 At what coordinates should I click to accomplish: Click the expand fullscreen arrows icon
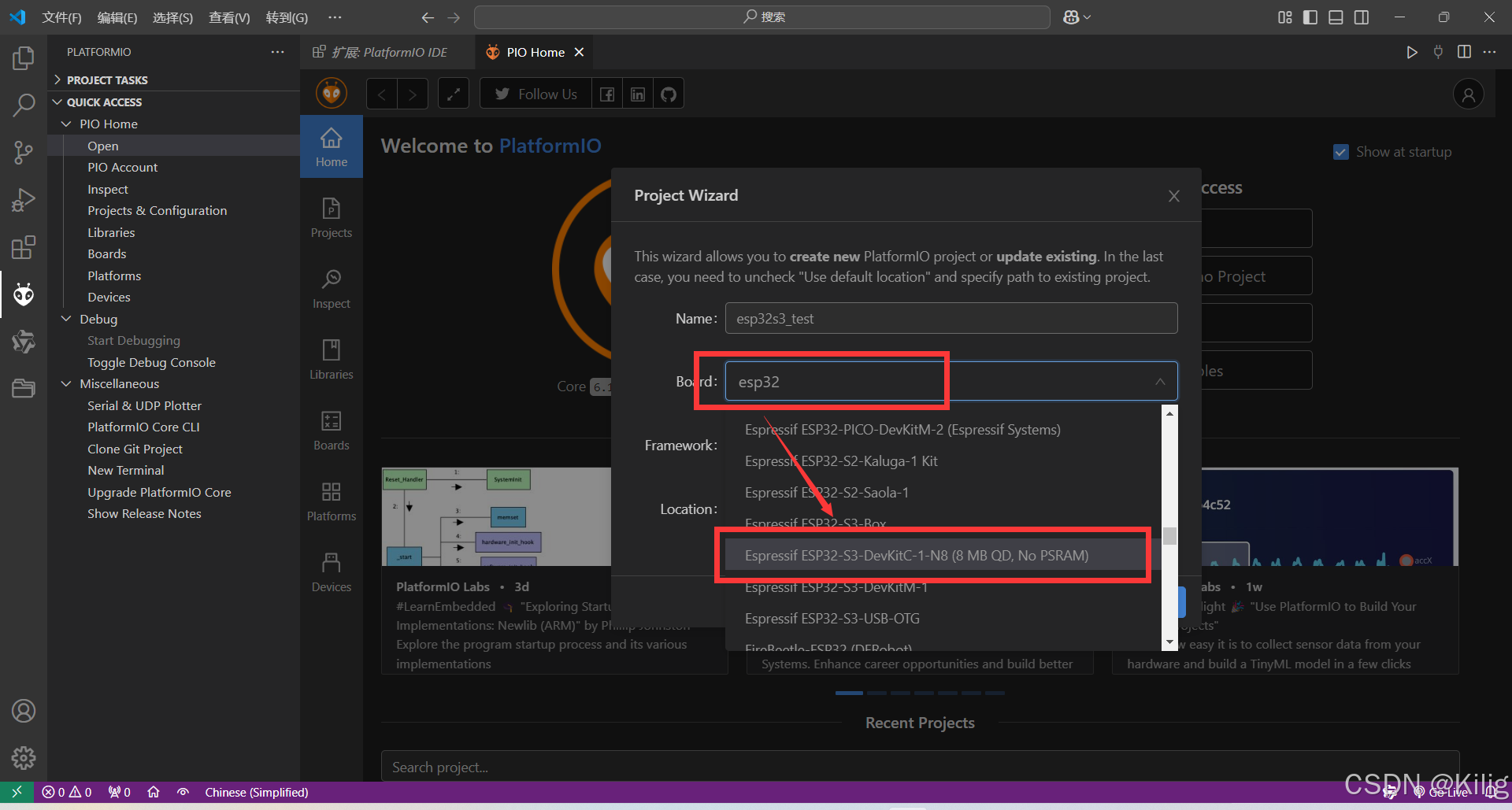tap(454, 94)
